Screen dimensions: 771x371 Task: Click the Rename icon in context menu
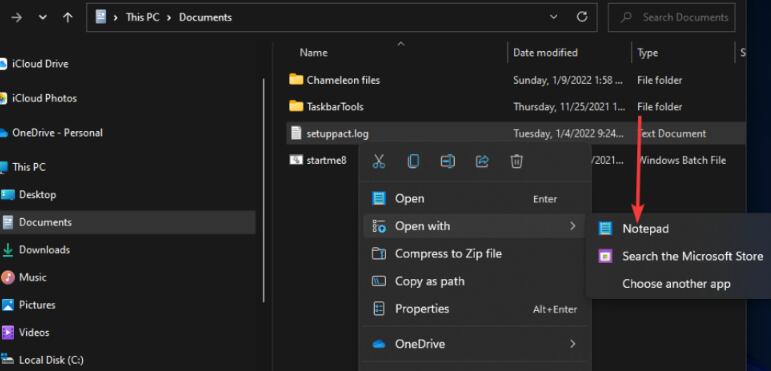[447, 161]
